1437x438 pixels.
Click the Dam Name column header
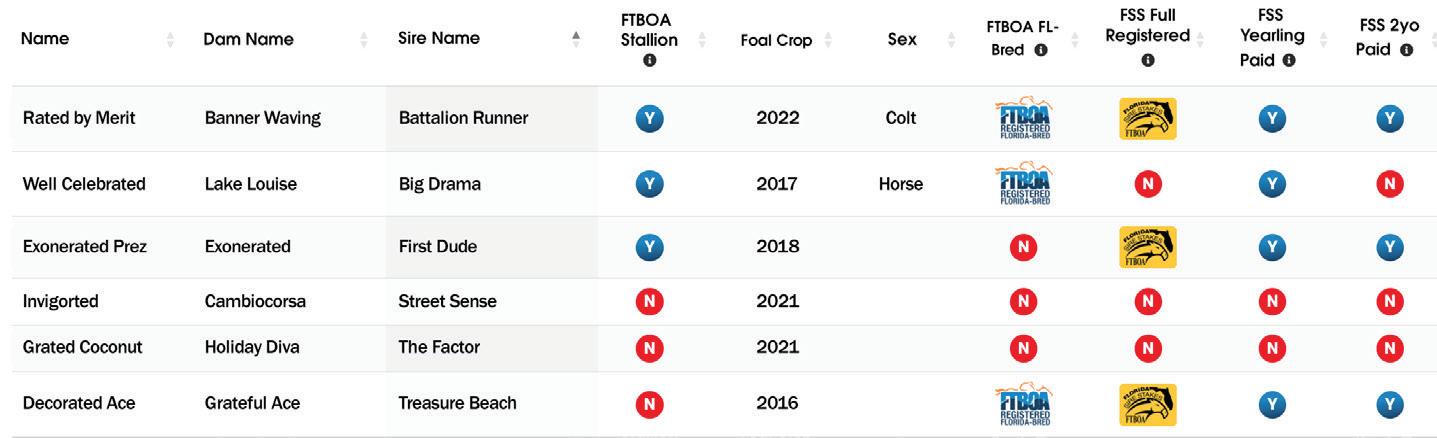[x=248, y=40]
